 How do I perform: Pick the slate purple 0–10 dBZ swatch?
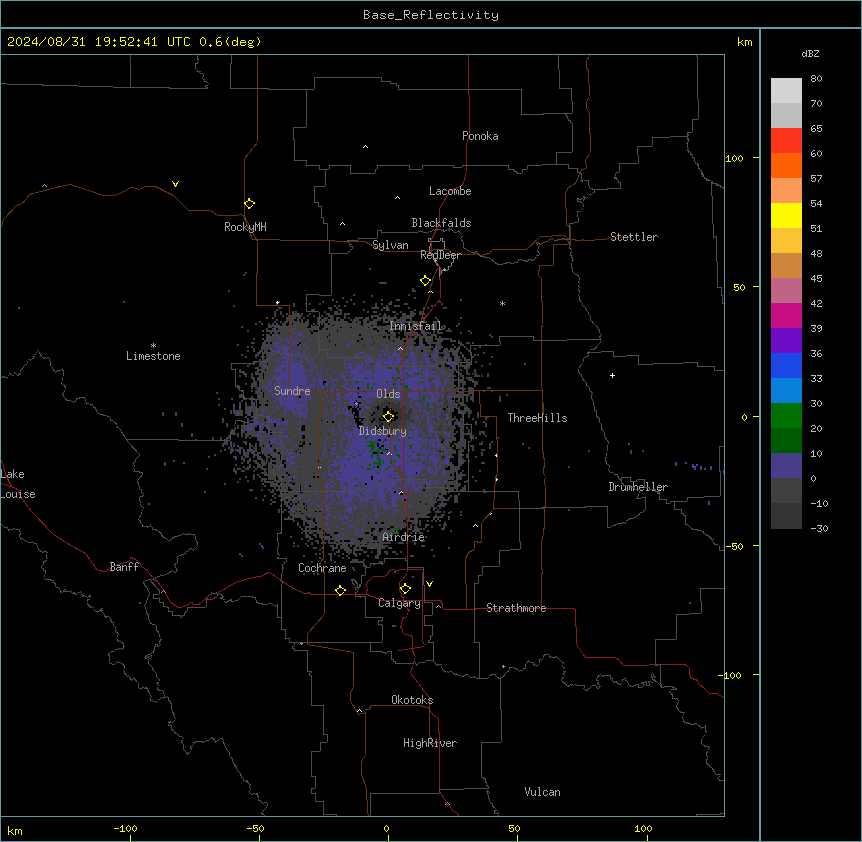(786, 466)
